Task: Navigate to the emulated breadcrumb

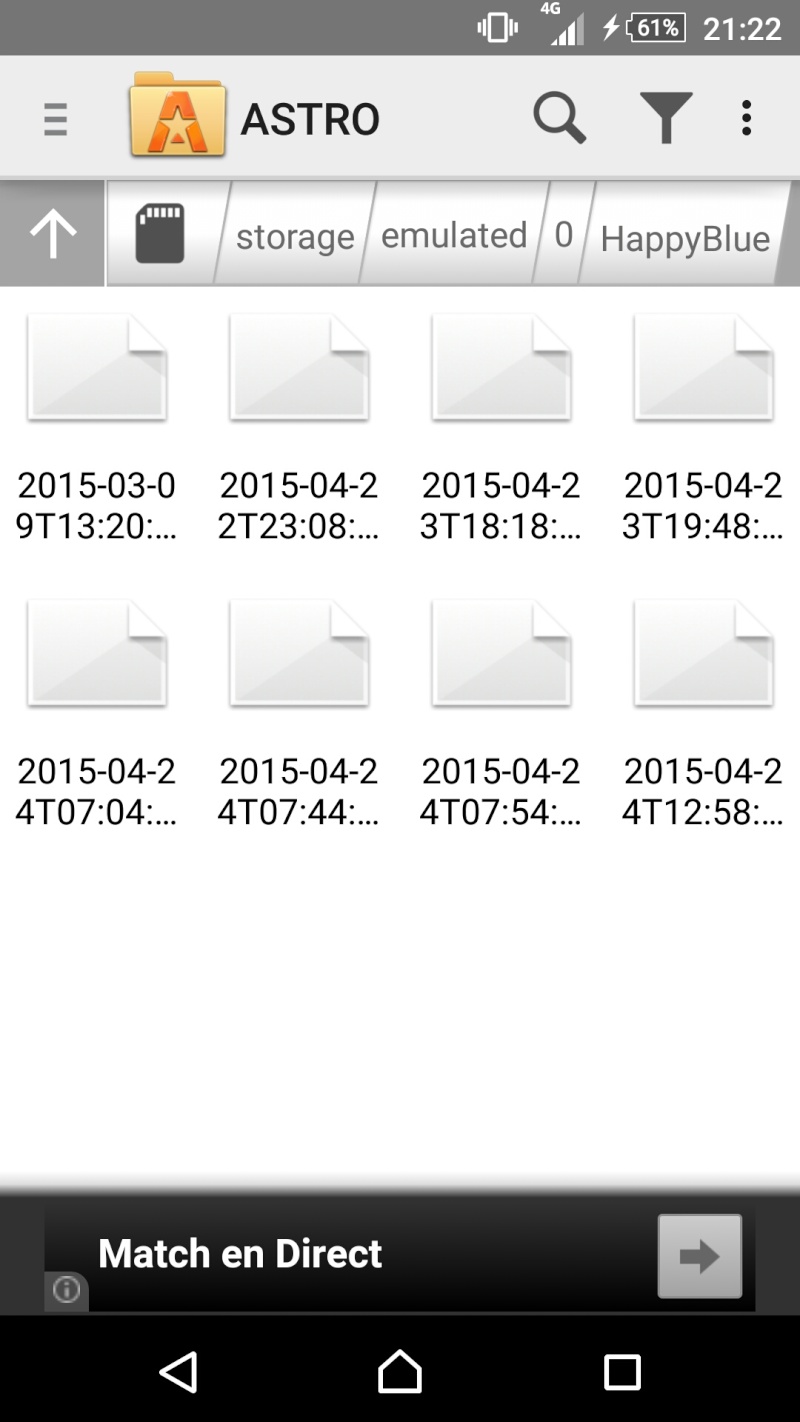Action: point(454,235)
